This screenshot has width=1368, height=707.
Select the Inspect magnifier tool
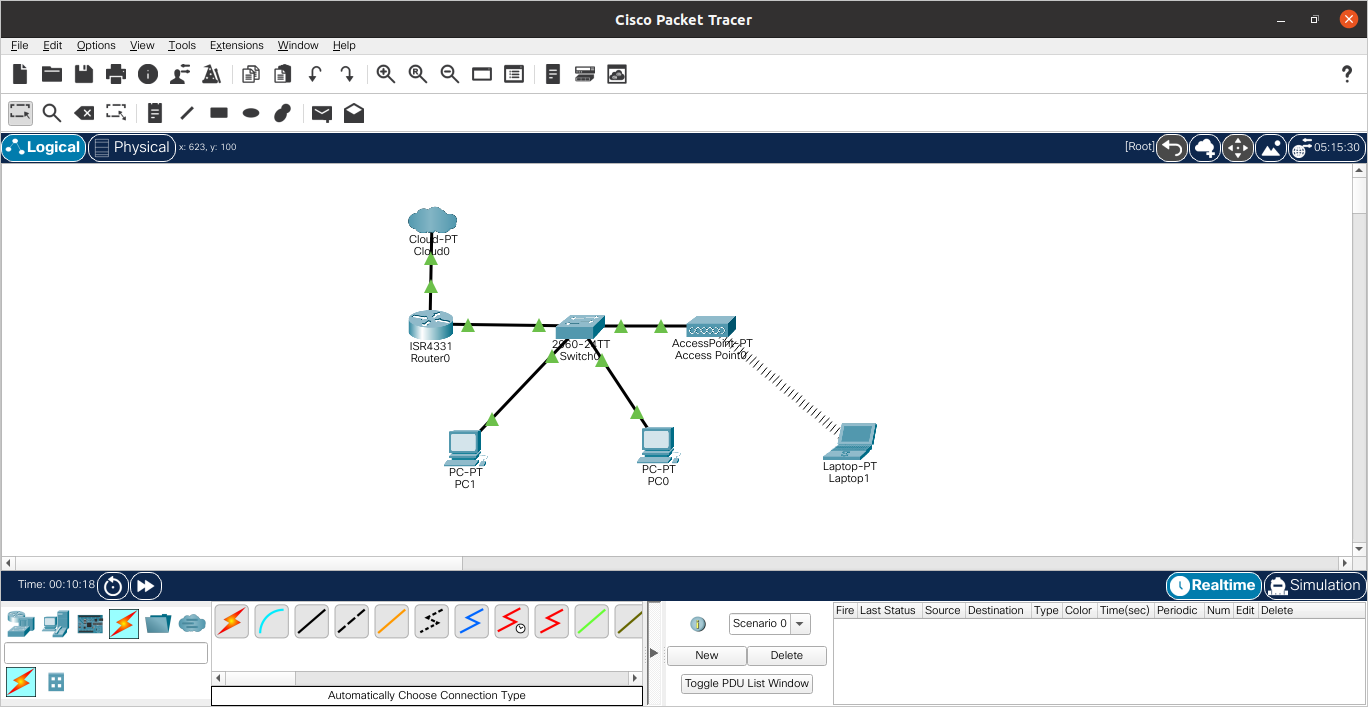(52, 113)
